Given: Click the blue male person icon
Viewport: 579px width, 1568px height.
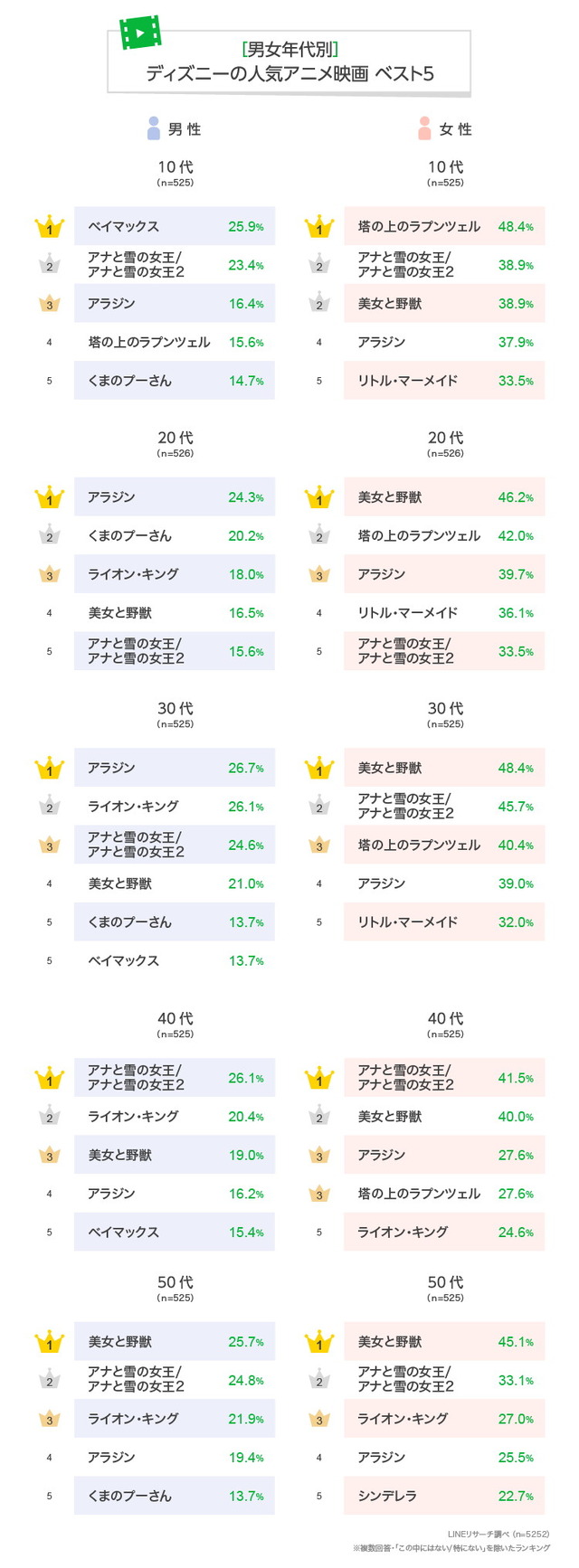Looking at the screenshot, I should (x=153, y=128).
